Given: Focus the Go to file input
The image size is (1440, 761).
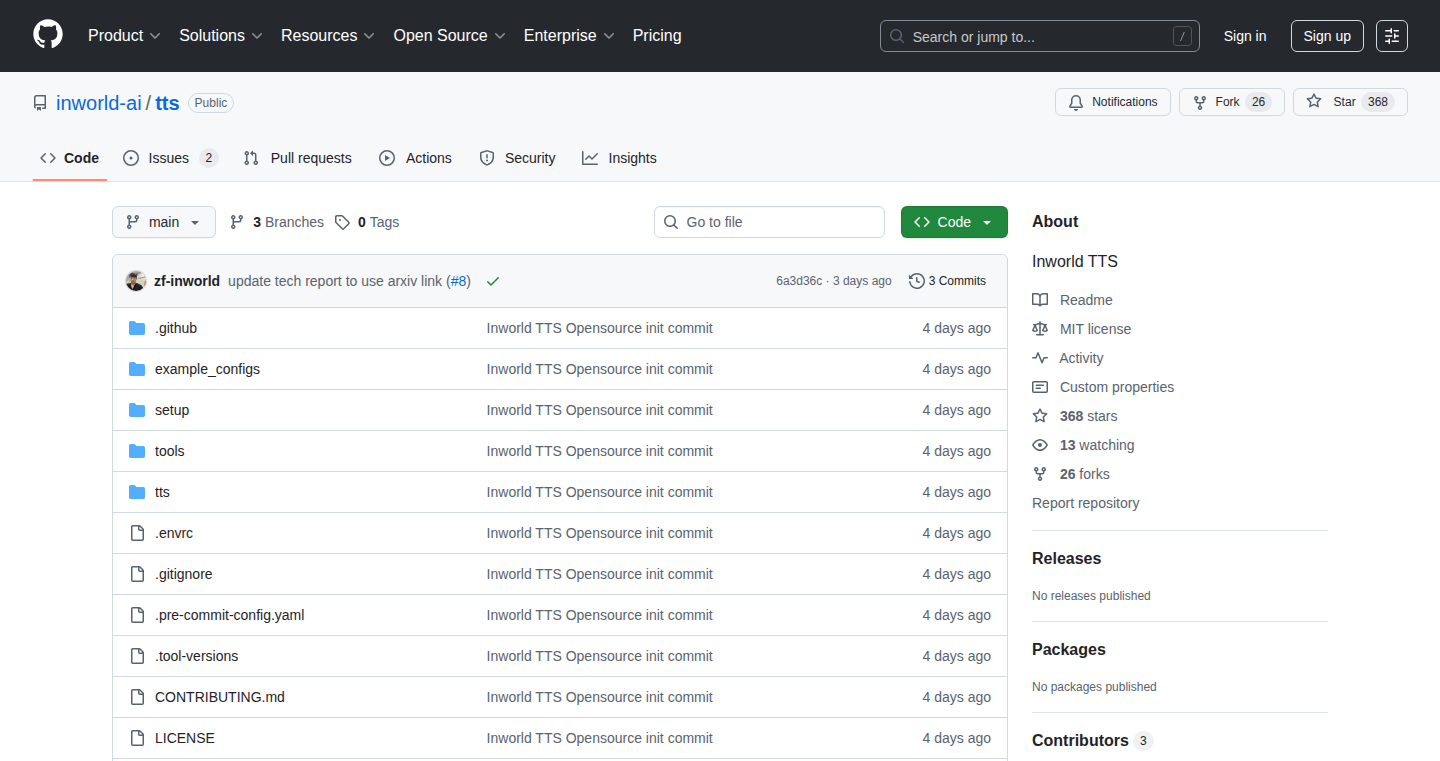Looking at the screenshot, I should point(770,222).
